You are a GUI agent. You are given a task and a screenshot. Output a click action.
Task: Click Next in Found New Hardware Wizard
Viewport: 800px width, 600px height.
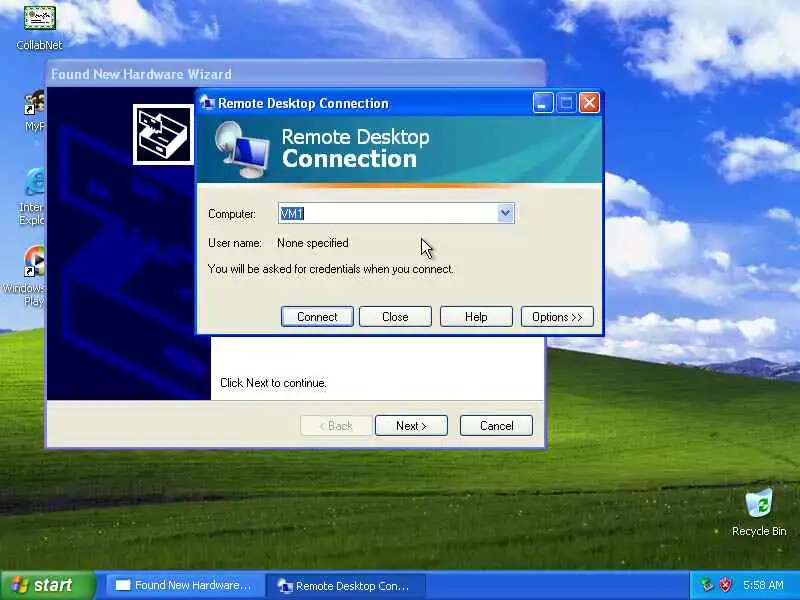411,426
